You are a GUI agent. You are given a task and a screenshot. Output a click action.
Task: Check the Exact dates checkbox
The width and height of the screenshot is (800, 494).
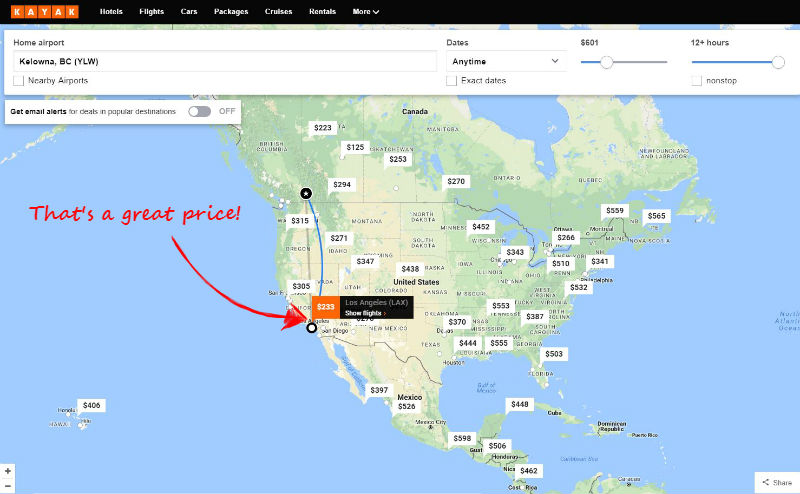click(451, 81)
